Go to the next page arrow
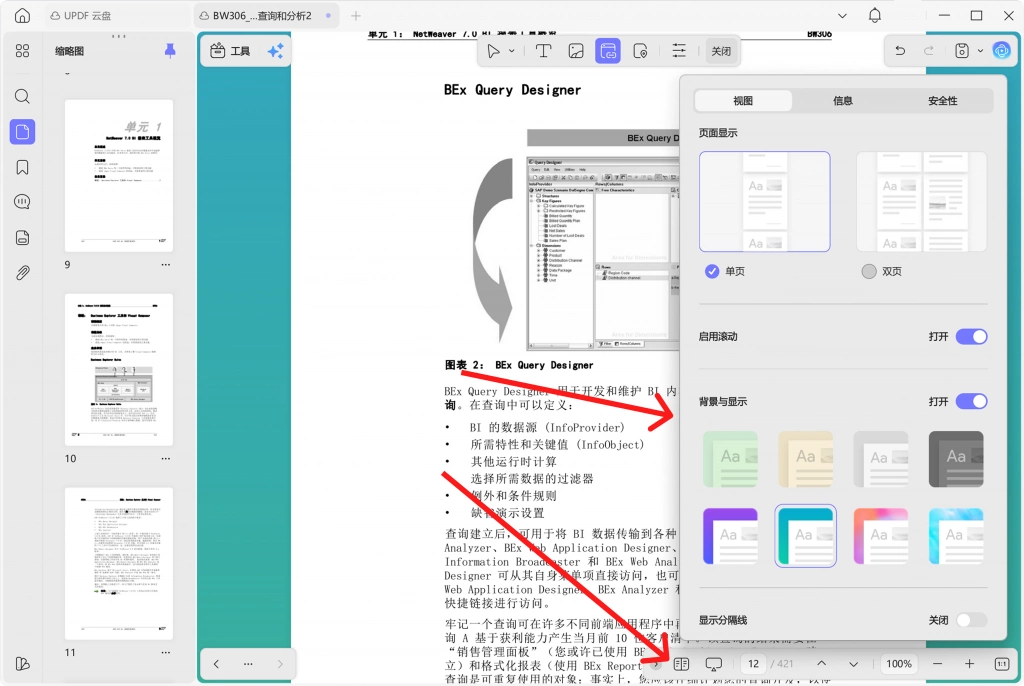 [x=854, y=664]
